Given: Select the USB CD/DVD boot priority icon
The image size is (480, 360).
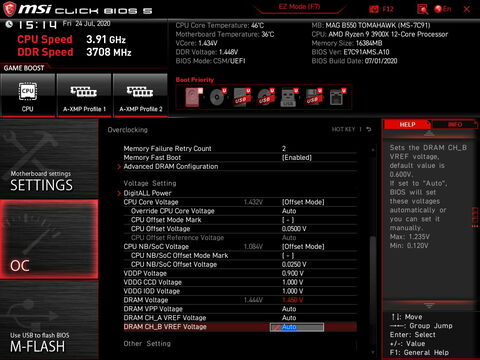Looking at the screenshot, I should [266, 97].
